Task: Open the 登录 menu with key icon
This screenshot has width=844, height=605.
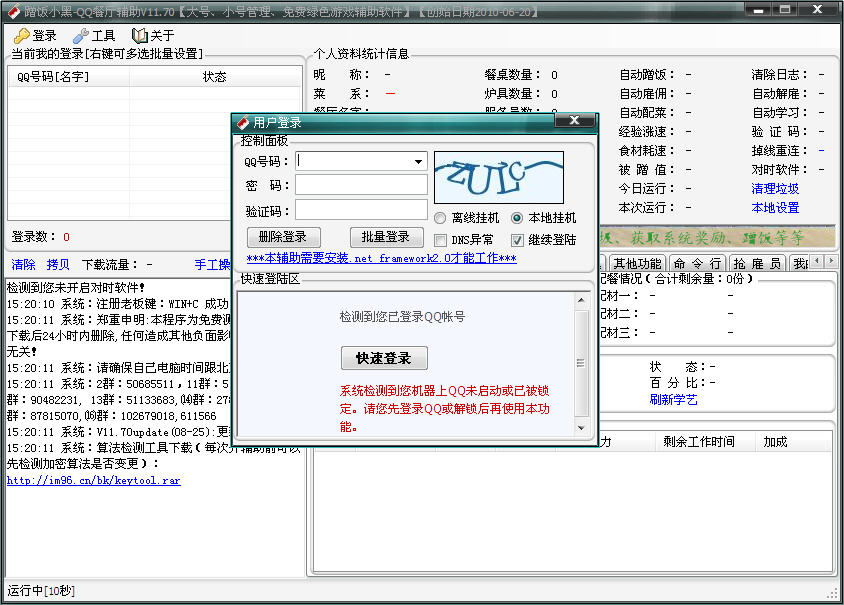Action: [36, 36]
